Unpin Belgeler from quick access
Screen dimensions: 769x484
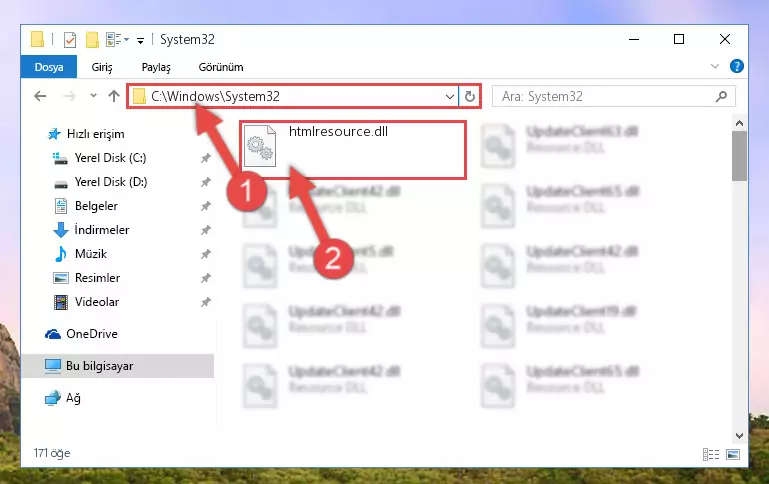click(x=205, y=206)
